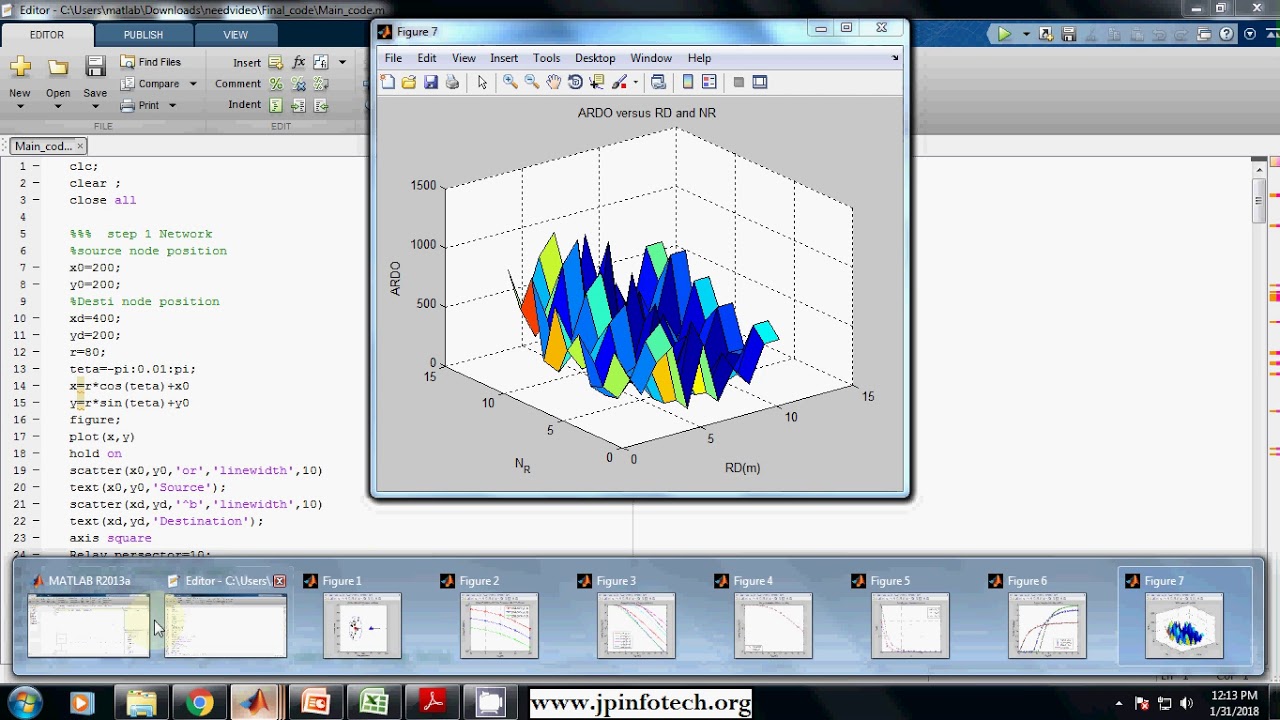Open Help menu in Figure 7
The height and width of the screenshot is (720, 1280).
699,58
